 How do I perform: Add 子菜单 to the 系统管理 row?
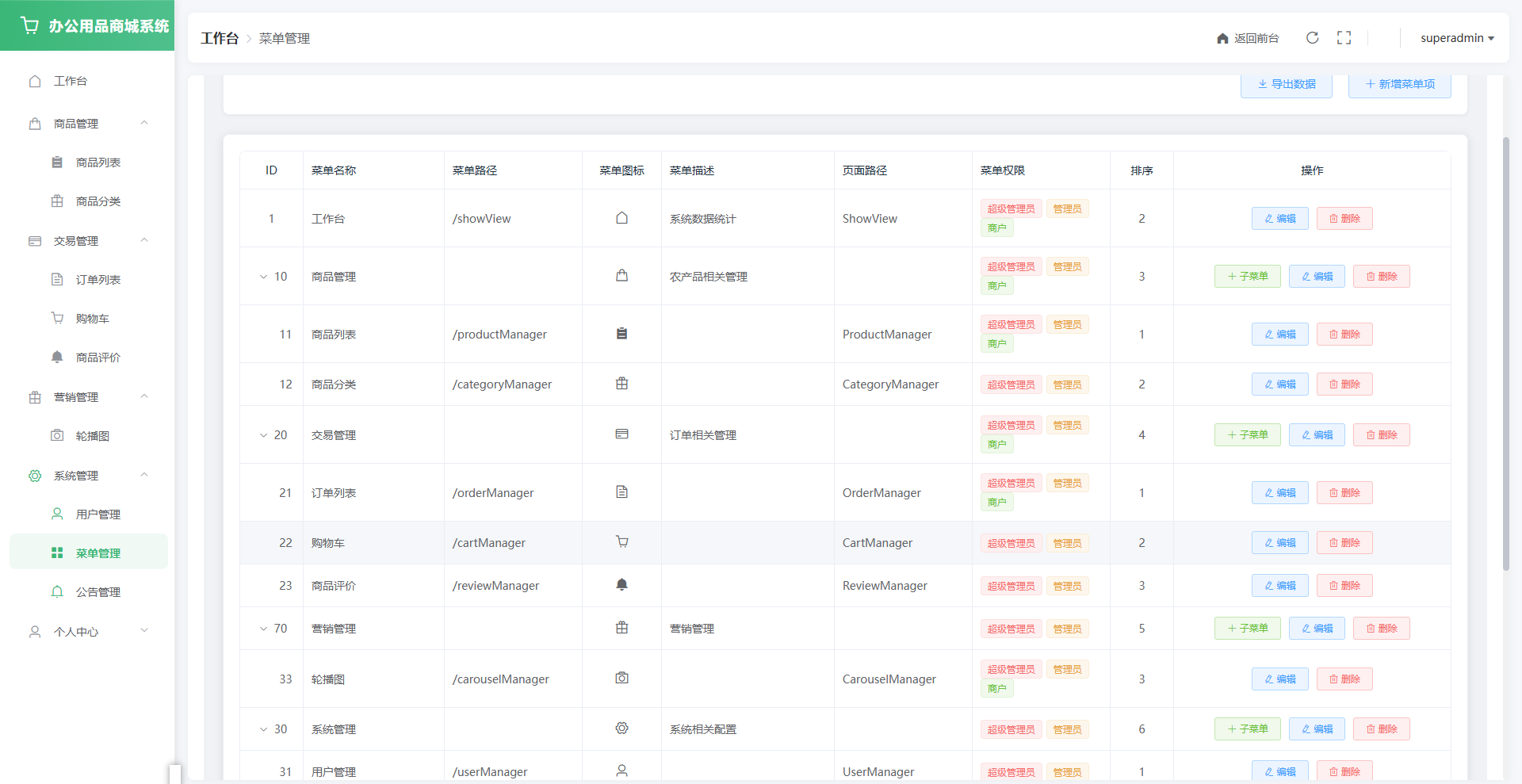point(1247,729)
